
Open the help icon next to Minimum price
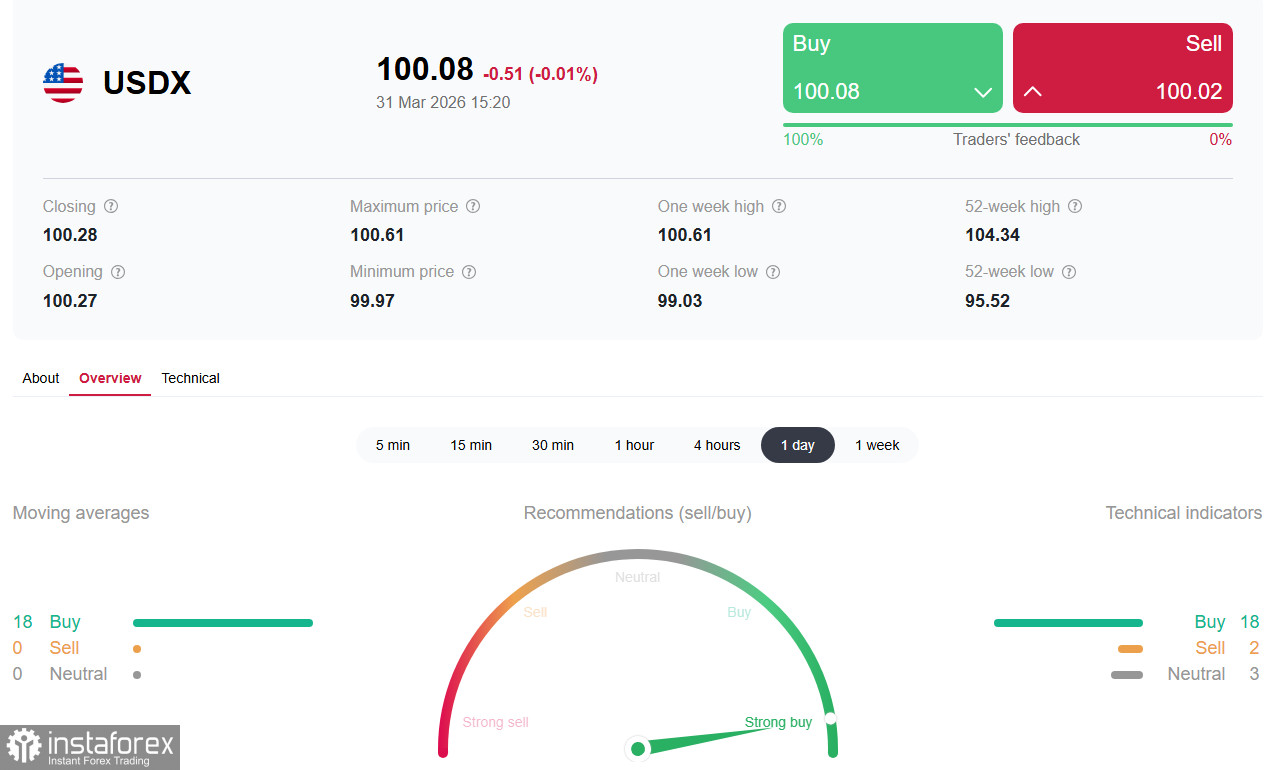pos(469,271)
